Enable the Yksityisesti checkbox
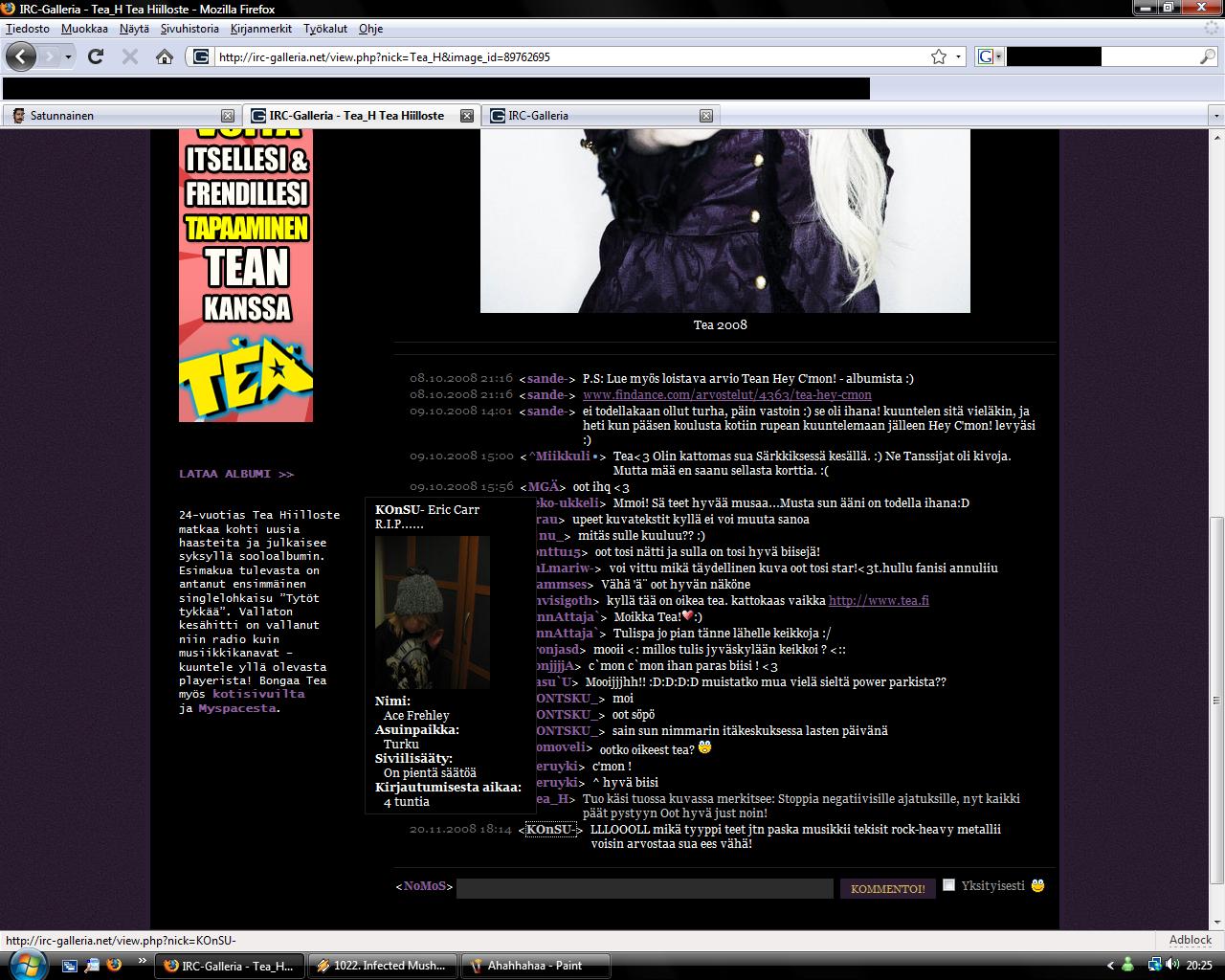The image size is (1225, 980). pos(949,885)
